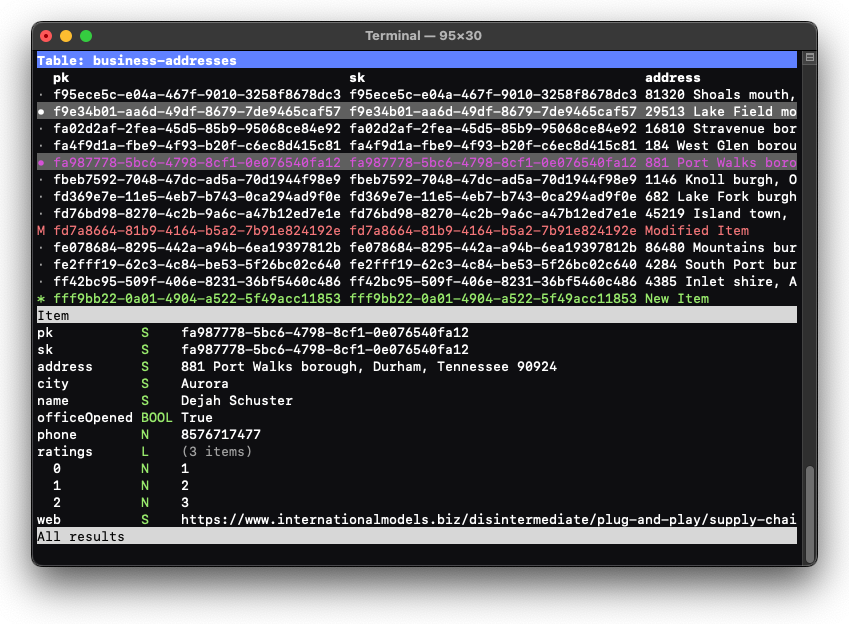Image resolution: width=849 pixels, height=624 pixels.
Task: Click the white bullet marker on the f9e34b01 row
Action: coord(41,112)
